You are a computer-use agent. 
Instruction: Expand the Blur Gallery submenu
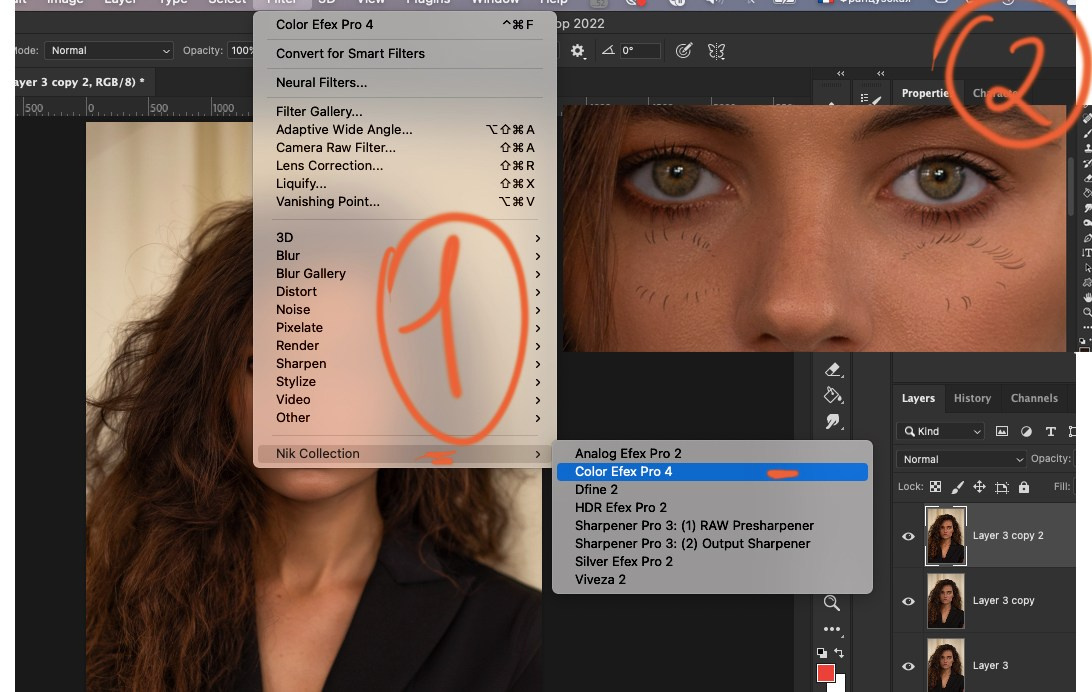click(x=310, y=273)
